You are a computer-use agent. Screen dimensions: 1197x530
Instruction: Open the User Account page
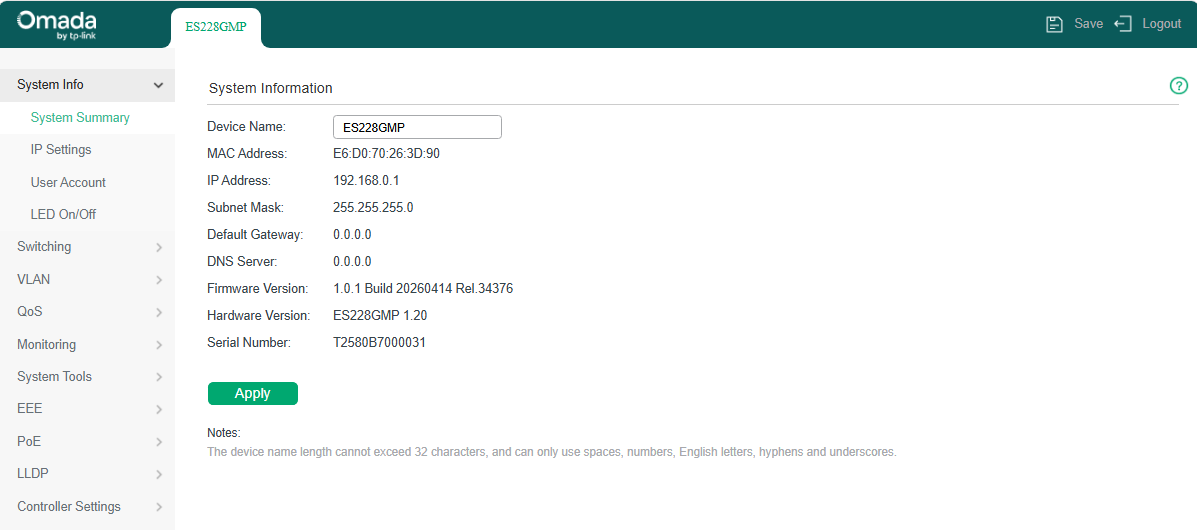[68, 183]
